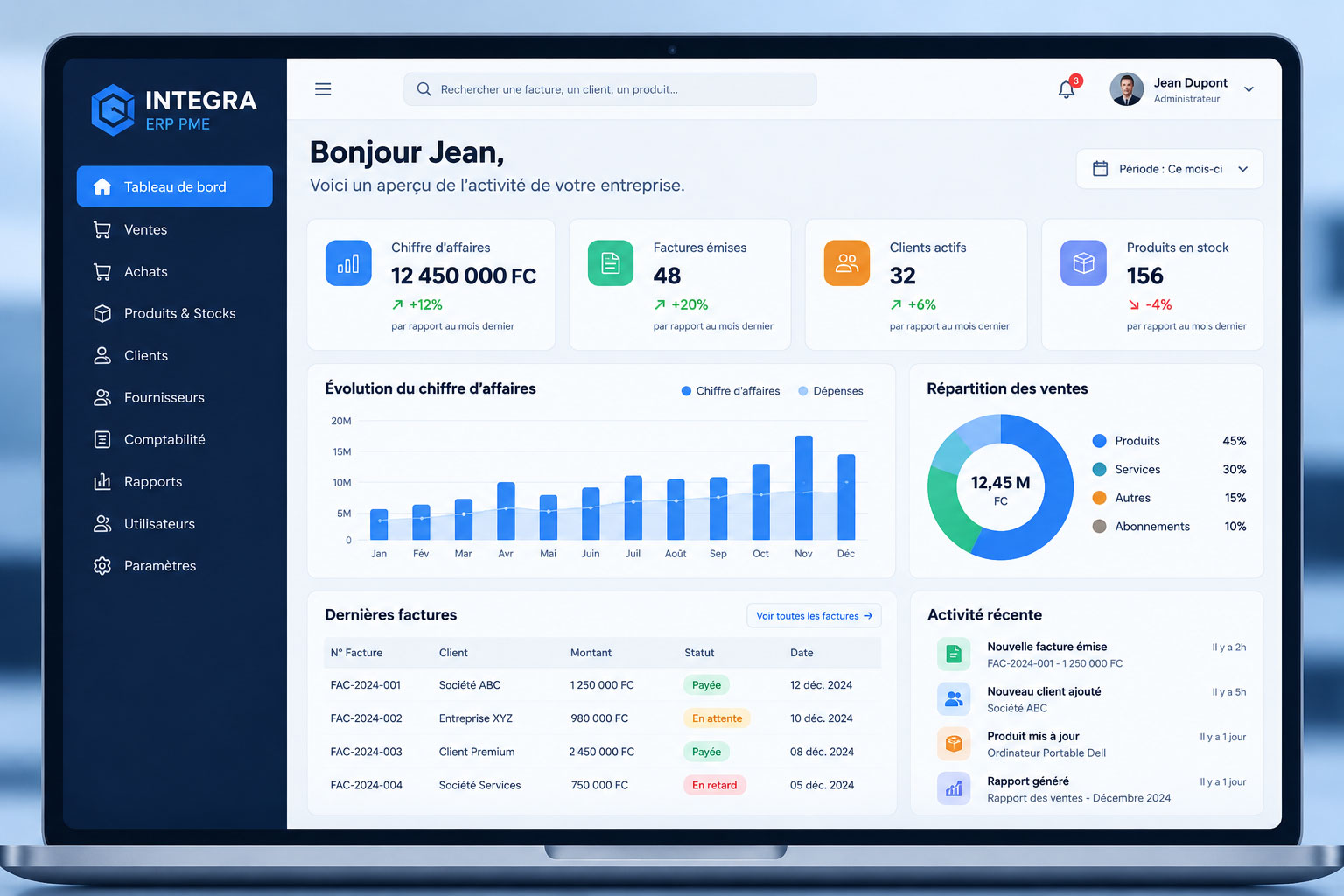Open the Jean Dupont account chevron
Screen dimensions: 1344x896
click(1249, 89)
